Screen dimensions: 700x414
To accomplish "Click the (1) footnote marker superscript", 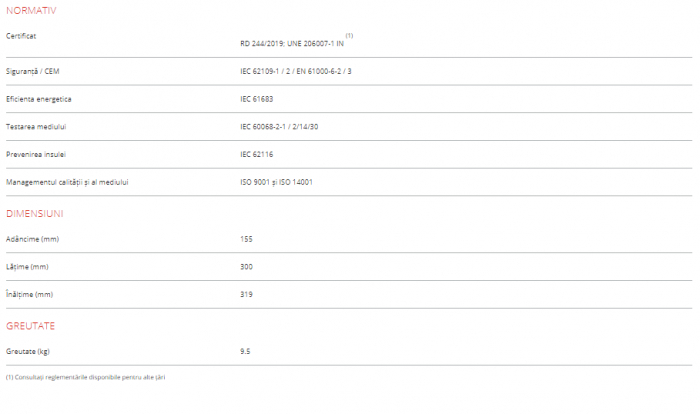I will pyautogui.click(x=349, y=36).
